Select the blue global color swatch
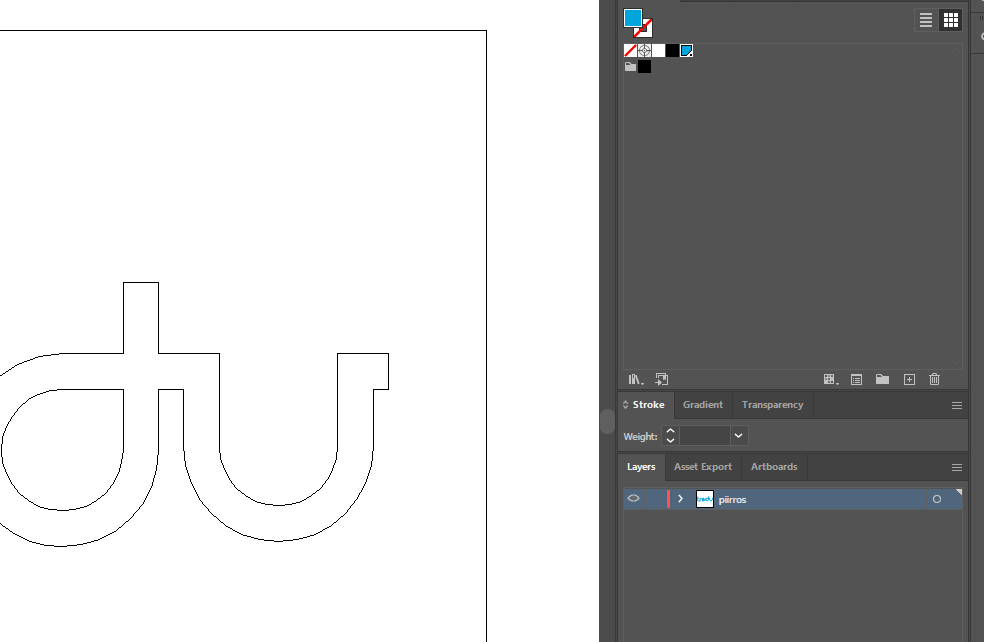This screenshot has width=984, height=642. pyautogui.click(x=687, y=50)
